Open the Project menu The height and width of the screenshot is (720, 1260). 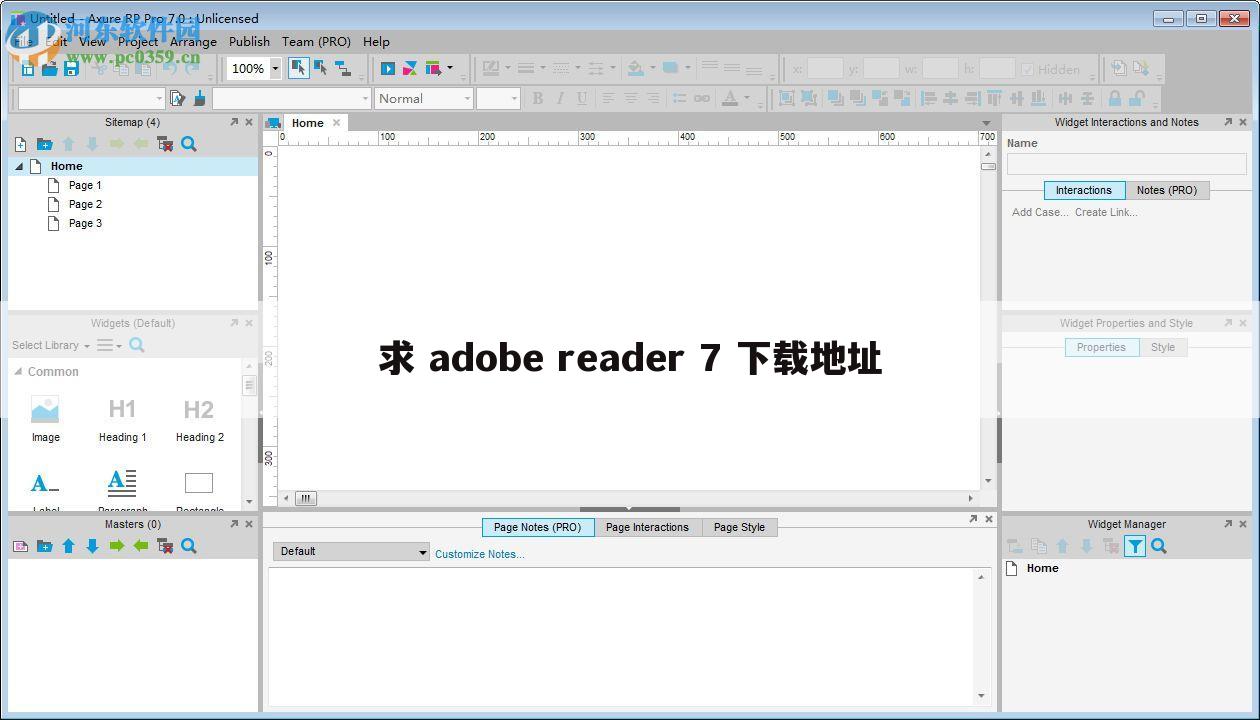(138, 41)
